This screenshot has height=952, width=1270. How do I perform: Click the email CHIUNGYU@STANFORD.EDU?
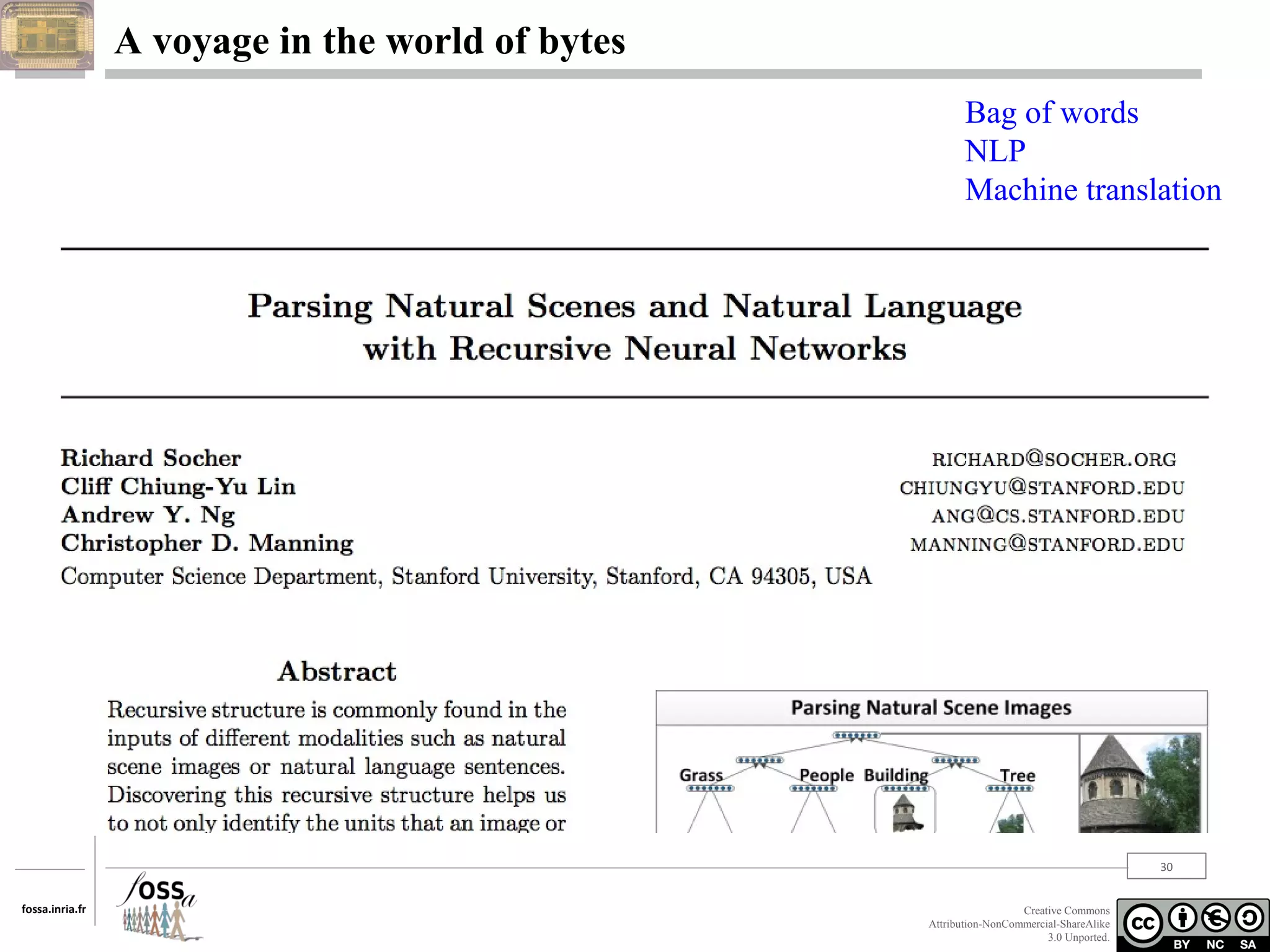click(1042, 488)
